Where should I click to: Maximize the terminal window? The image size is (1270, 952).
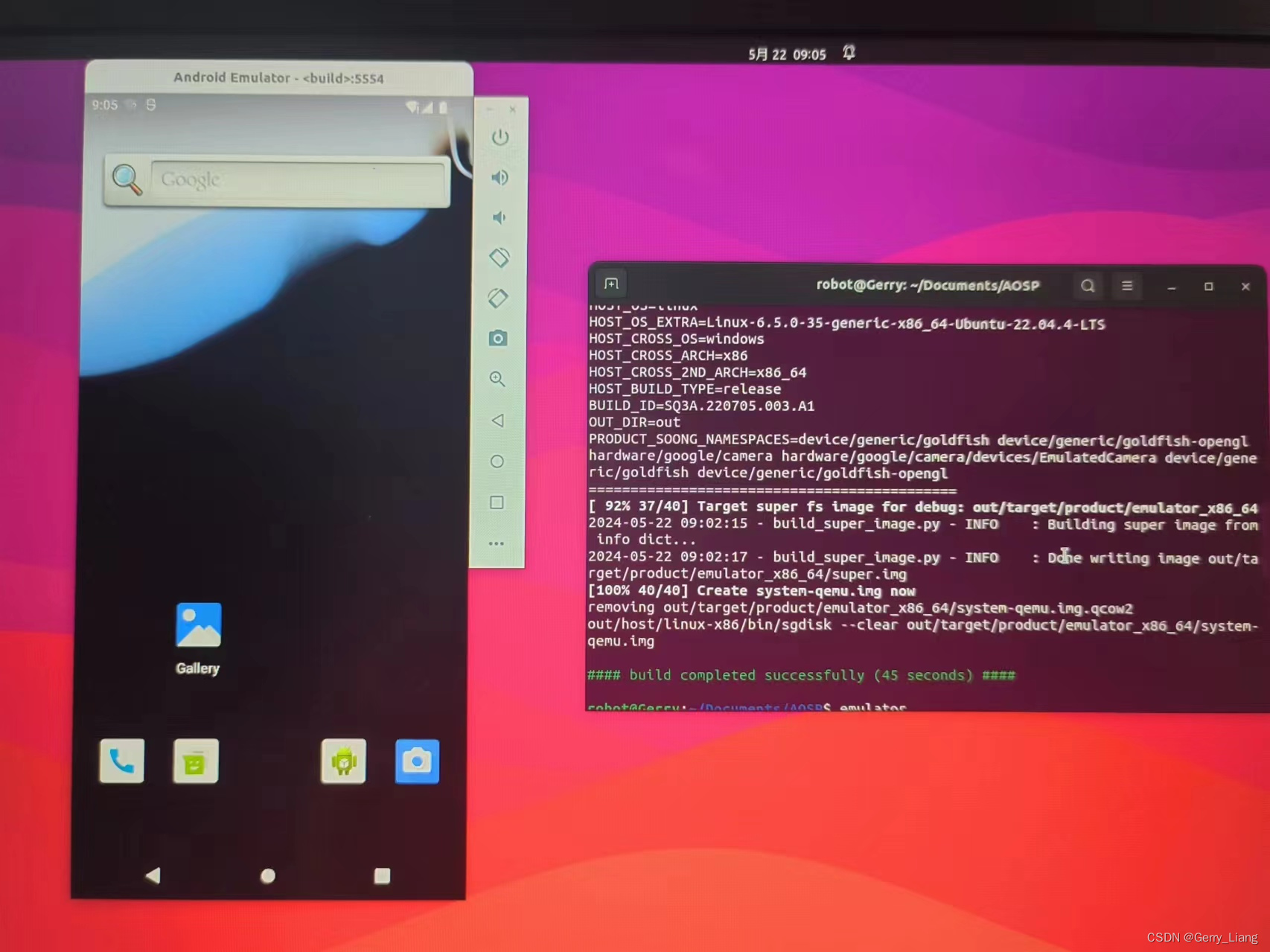(x=1209, y=287)
